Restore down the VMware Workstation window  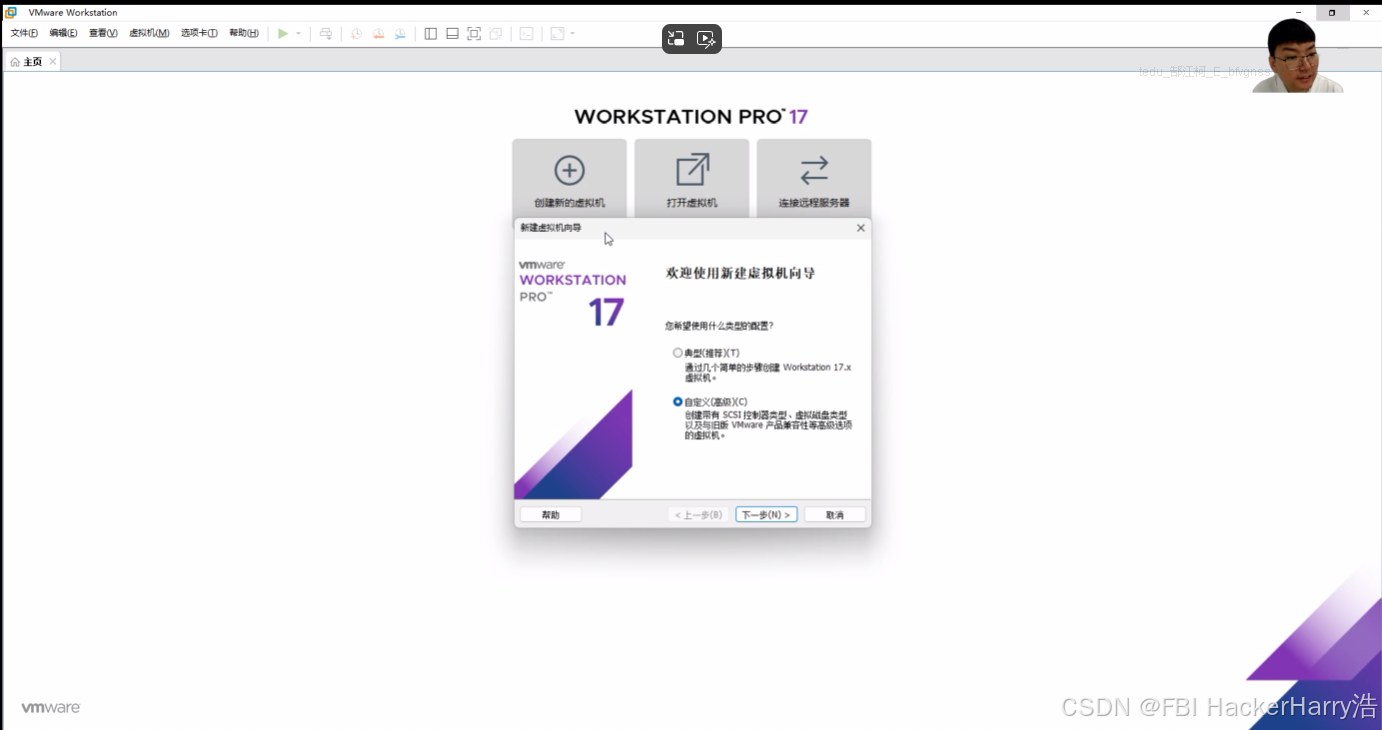click(x=1332, y=12)
